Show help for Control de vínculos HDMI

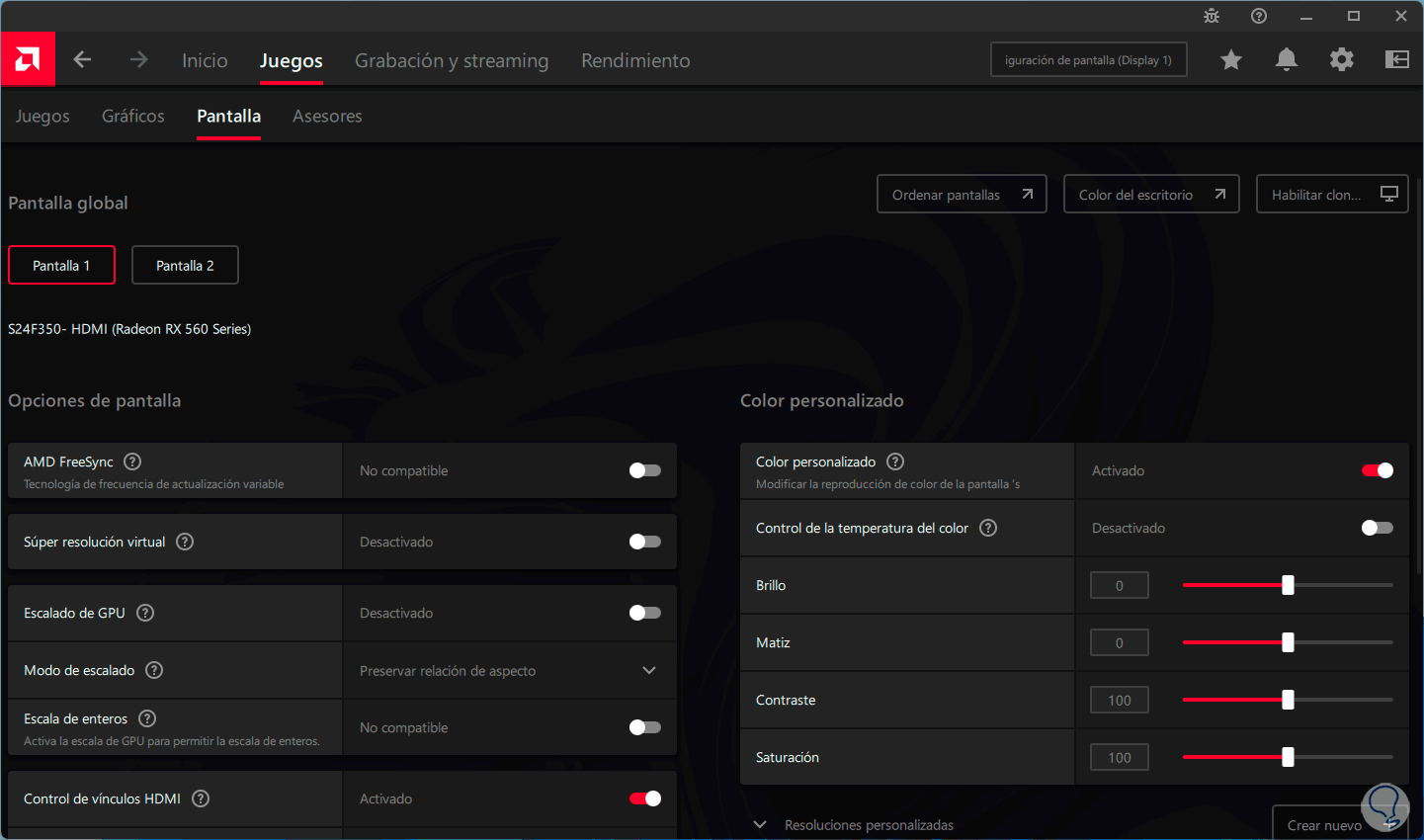[x=201, y=798]
